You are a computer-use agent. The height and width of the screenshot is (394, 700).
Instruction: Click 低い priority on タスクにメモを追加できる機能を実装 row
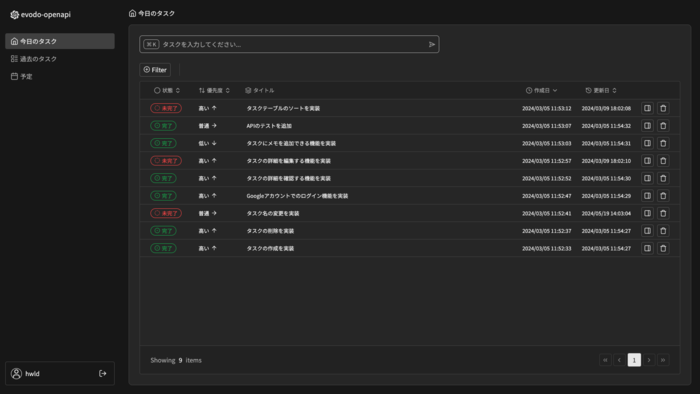208,143
